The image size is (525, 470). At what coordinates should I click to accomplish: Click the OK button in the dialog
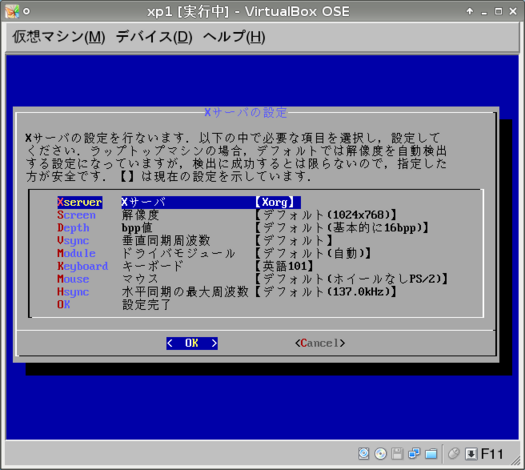(192, 343)
